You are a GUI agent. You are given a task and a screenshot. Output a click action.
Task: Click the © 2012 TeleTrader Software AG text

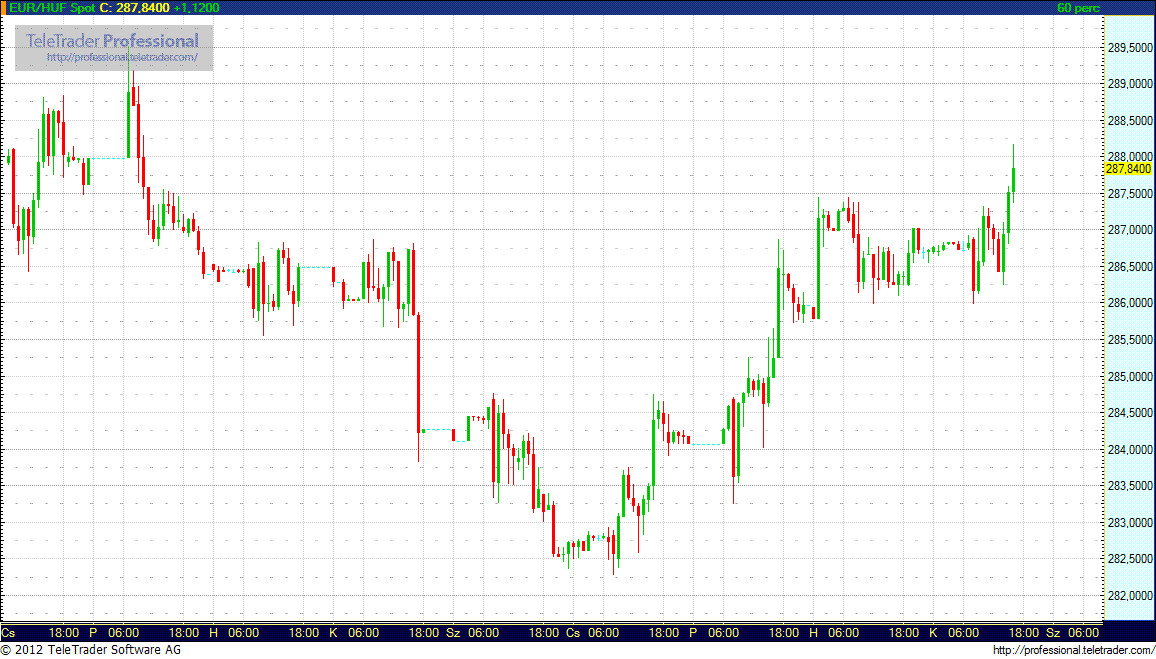[91, 650]
